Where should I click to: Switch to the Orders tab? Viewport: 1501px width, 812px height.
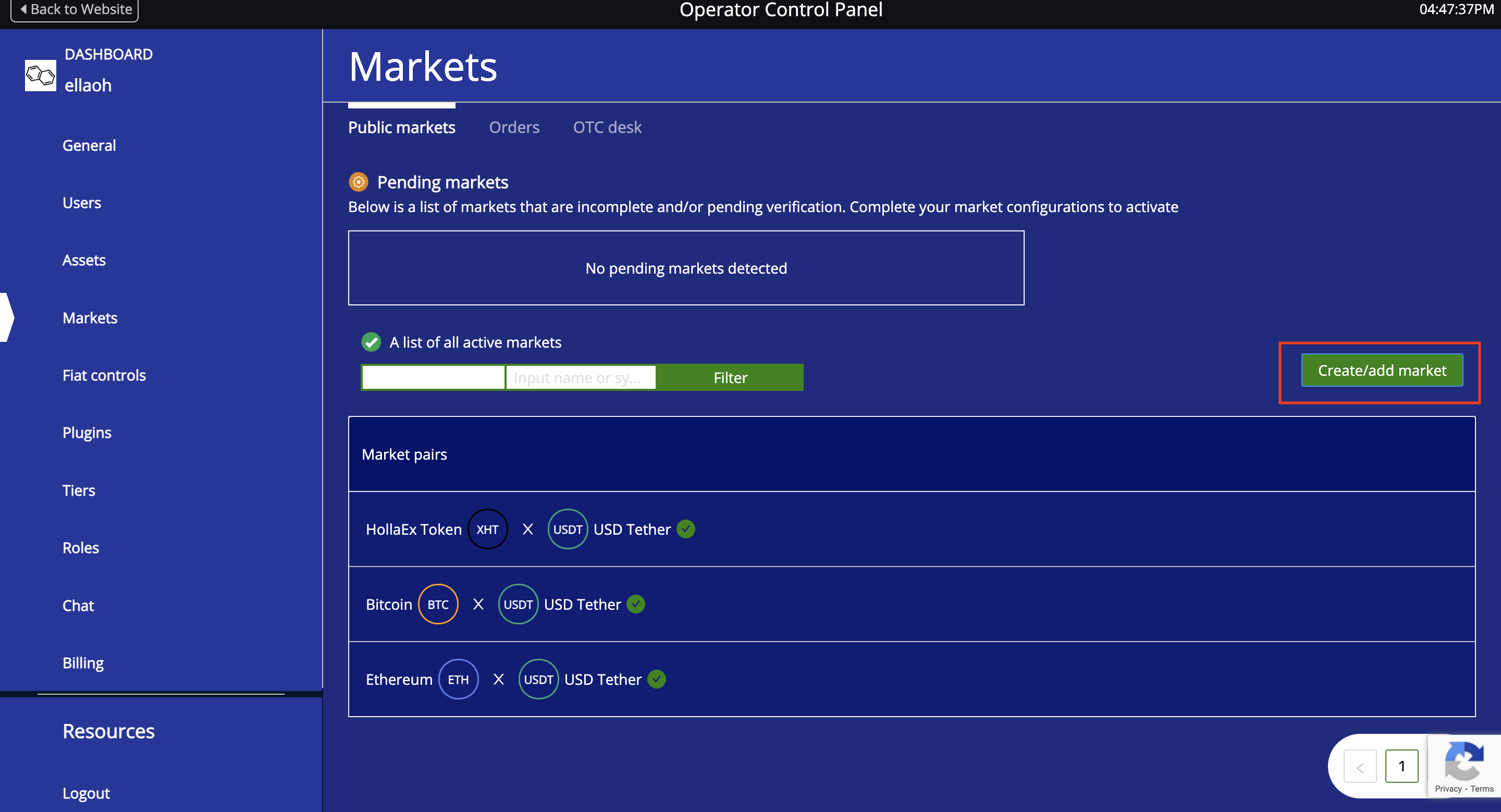coord(514,127)
